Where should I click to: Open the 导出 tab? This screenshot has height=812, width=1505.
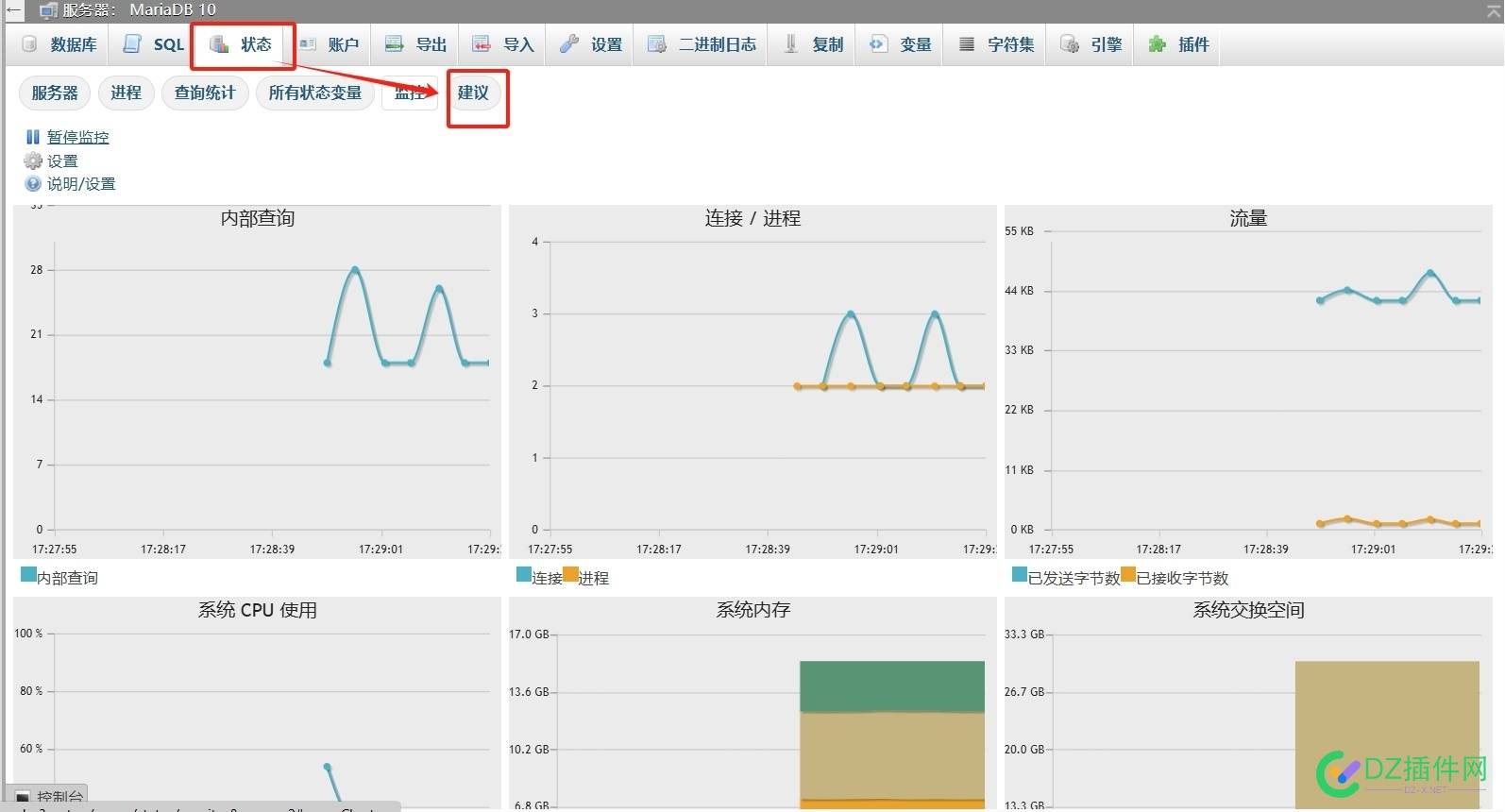415,44
